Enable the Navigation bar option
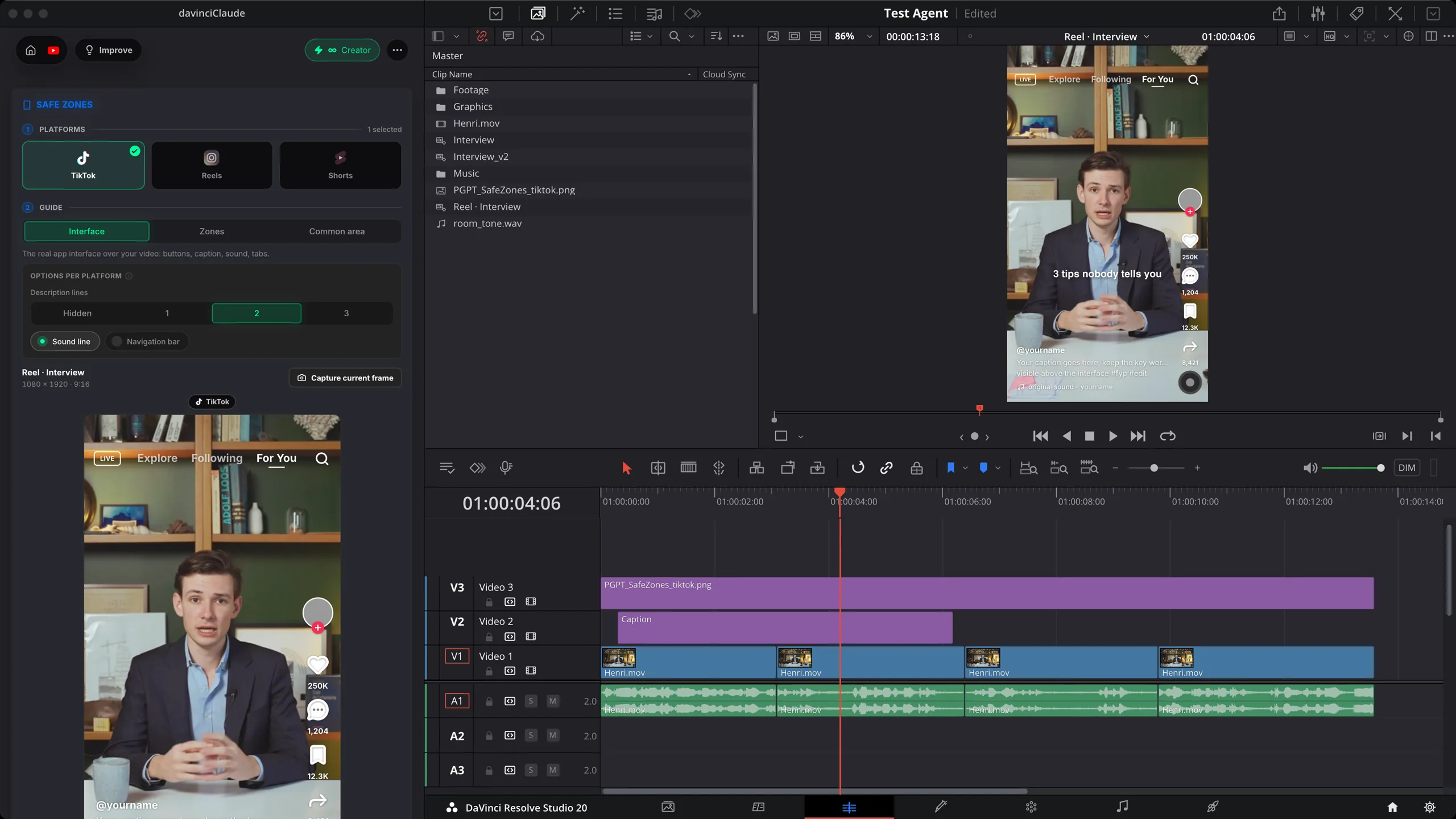 [147, 341]
